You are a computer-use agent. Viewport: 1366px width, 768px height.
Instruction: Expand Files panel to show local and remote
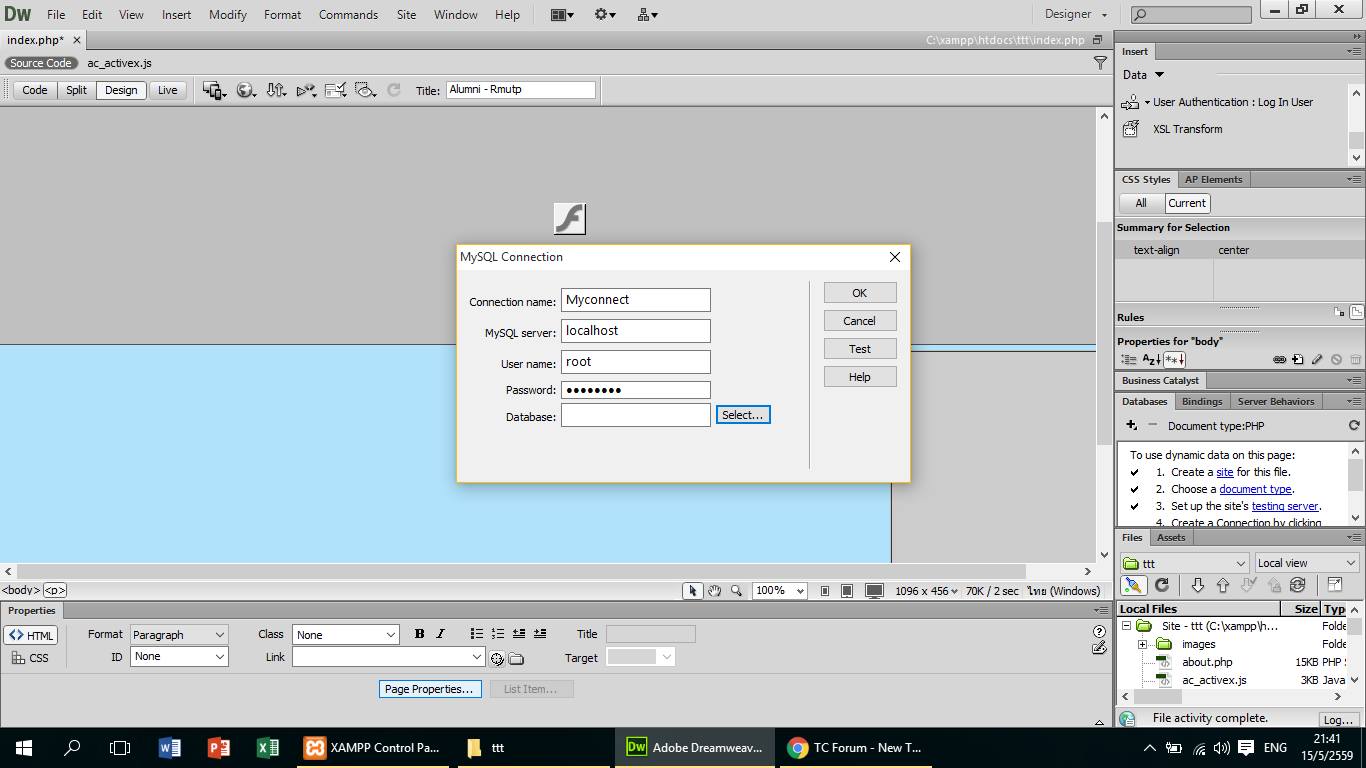[1335, 585]
